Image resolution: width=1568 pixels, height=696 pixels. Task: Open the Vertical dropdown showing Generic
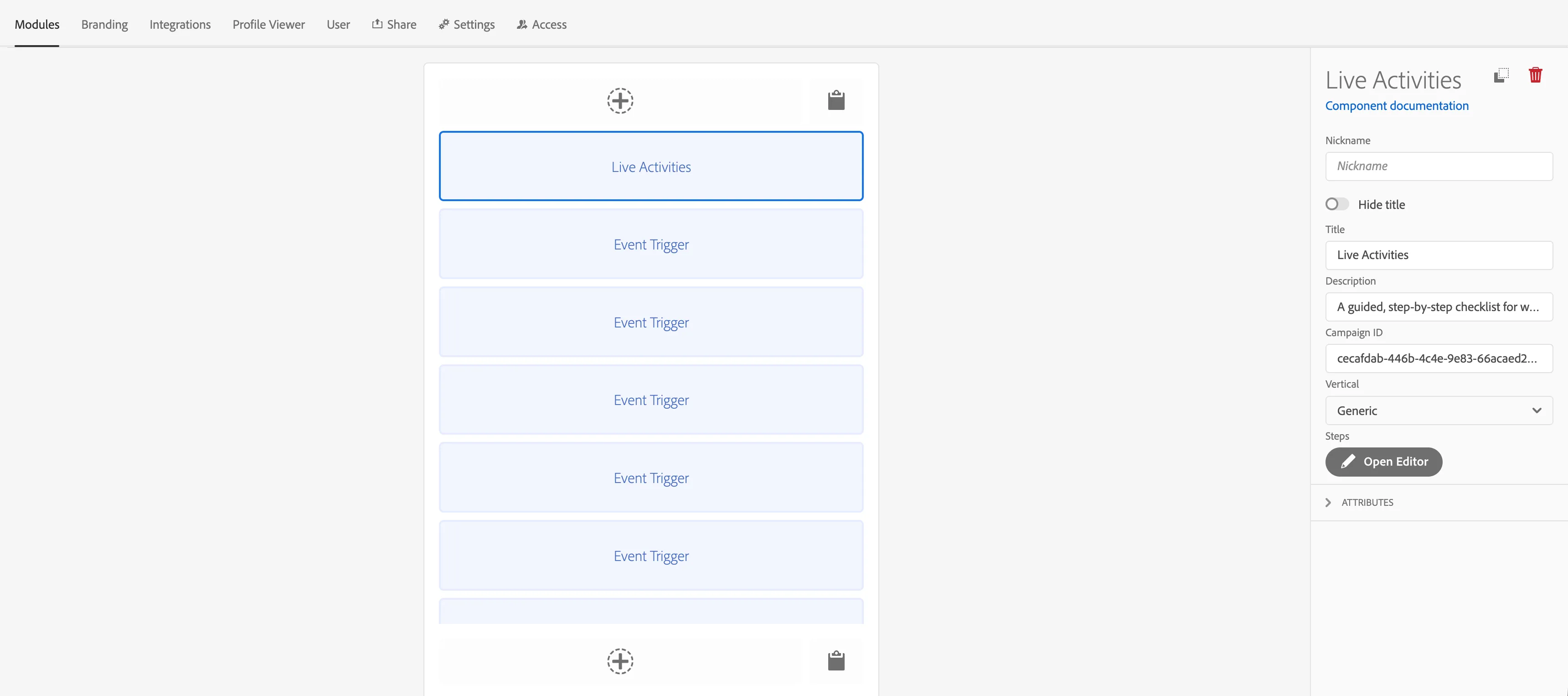pos(1439,410)
